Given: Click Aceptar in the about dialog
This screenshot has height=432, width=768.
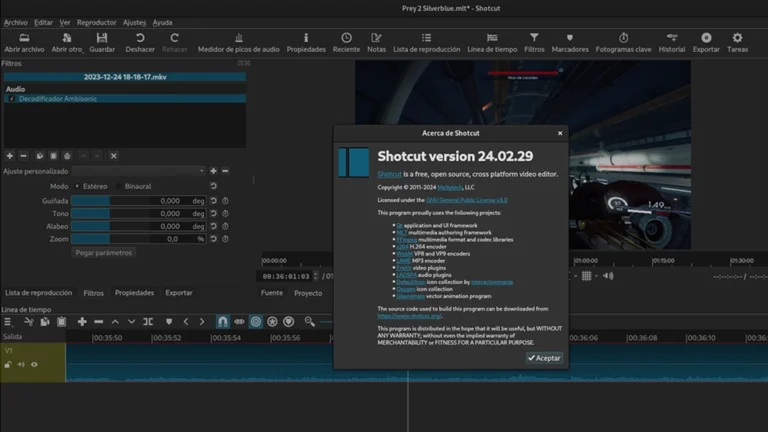Looking at the screenshot, I should [545, 357].
